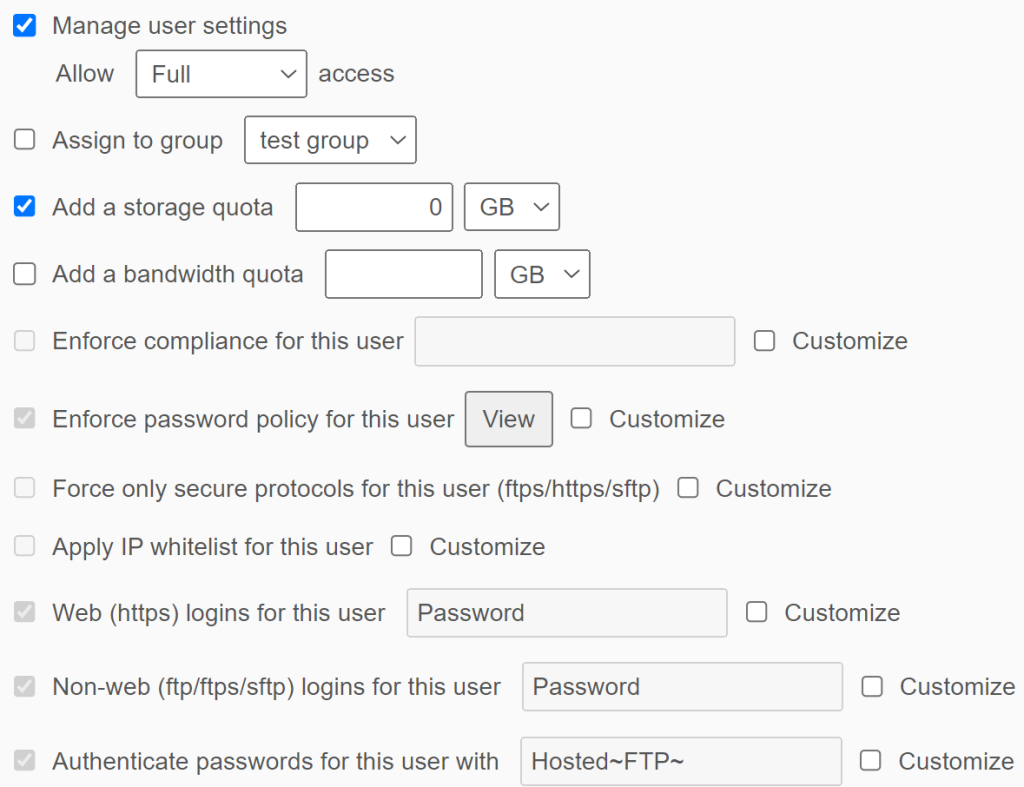The width and height of the screenshot is (1024, 787).
Task: Check Customize for Web (https) logins
Action: point(757,612)
